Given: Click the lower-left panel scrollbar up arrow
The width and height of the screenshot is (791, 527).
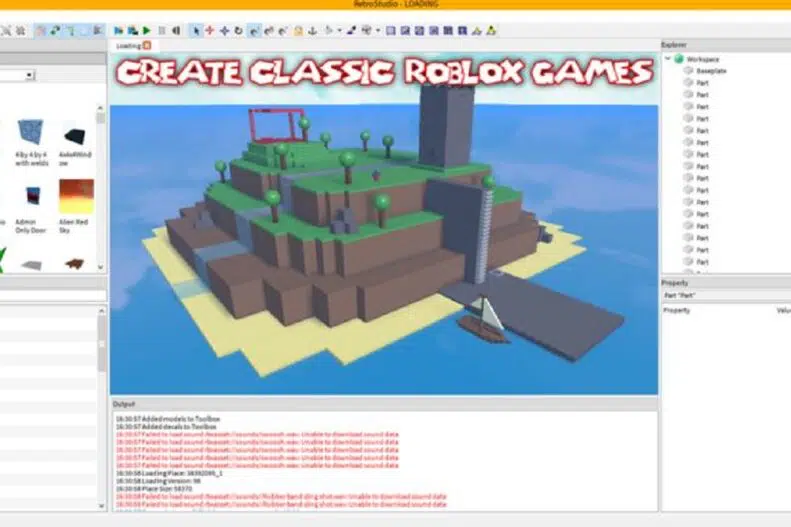Looking at the screenshot, I should (101, 311).
